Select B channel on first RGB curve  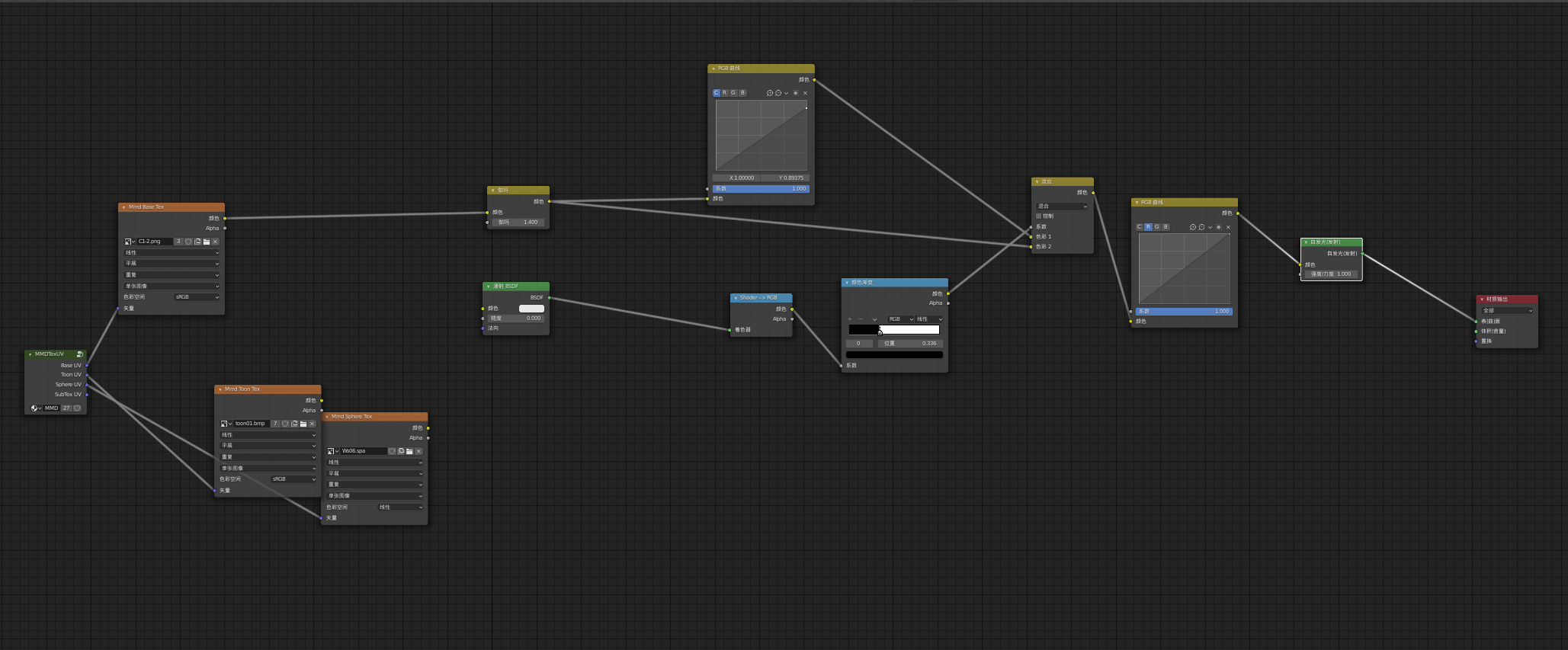click(742, 93)
